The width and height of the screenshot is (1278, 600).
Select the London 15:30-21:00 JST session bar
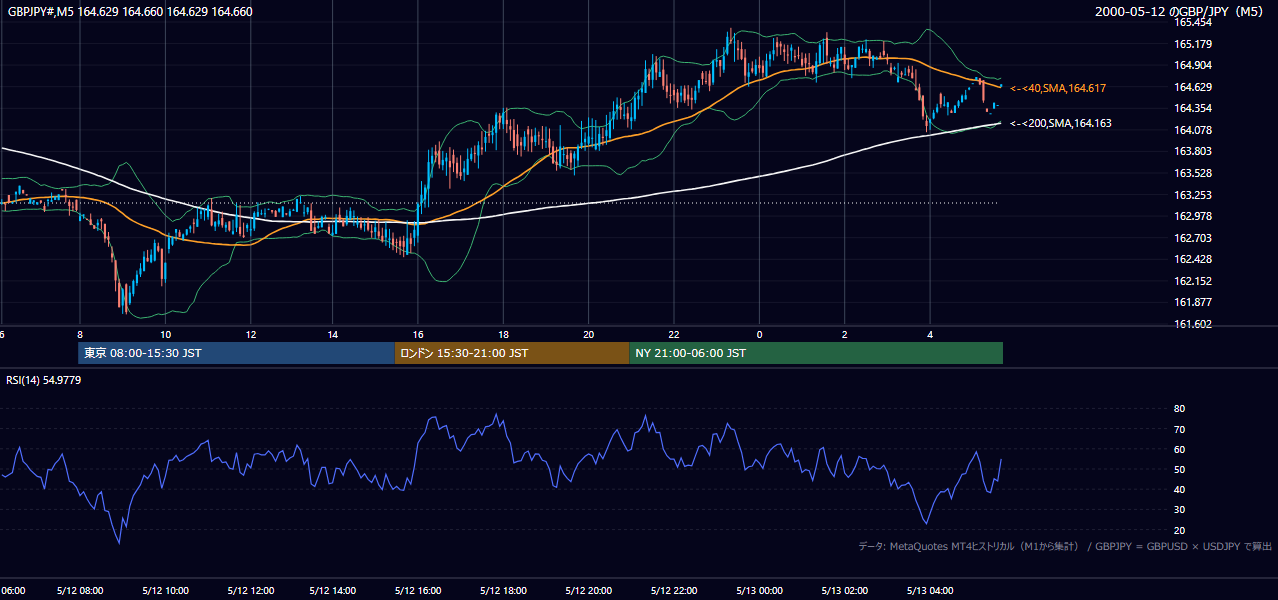coord(512,353)
